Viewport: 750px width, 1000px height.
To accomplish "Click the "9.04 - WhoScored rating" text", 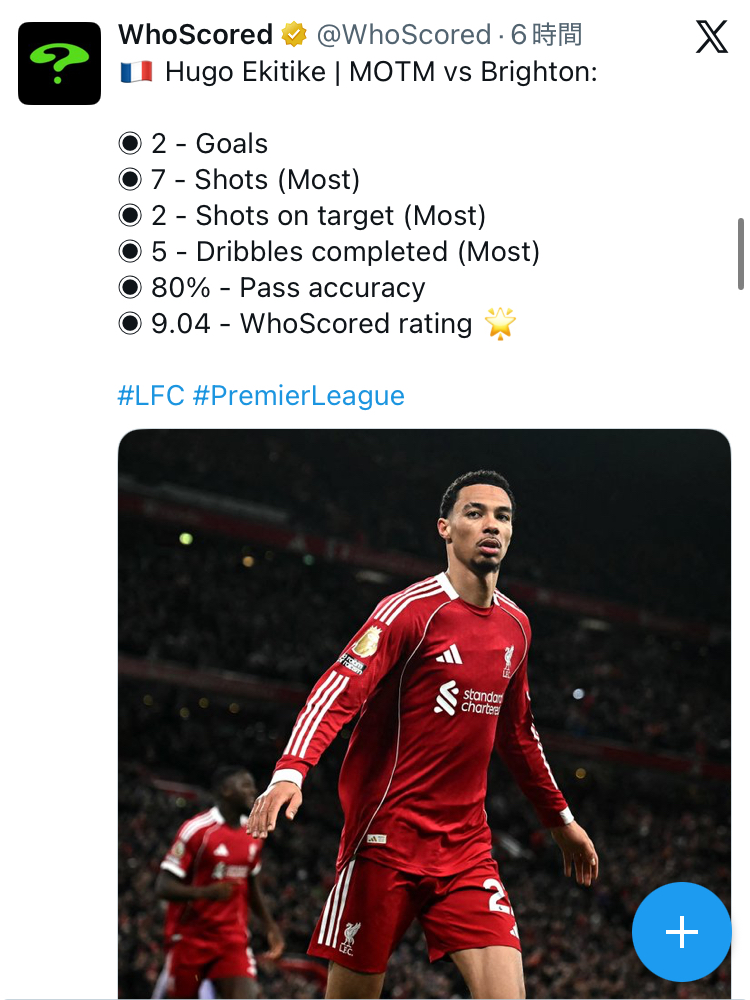I will coord(311,324).
